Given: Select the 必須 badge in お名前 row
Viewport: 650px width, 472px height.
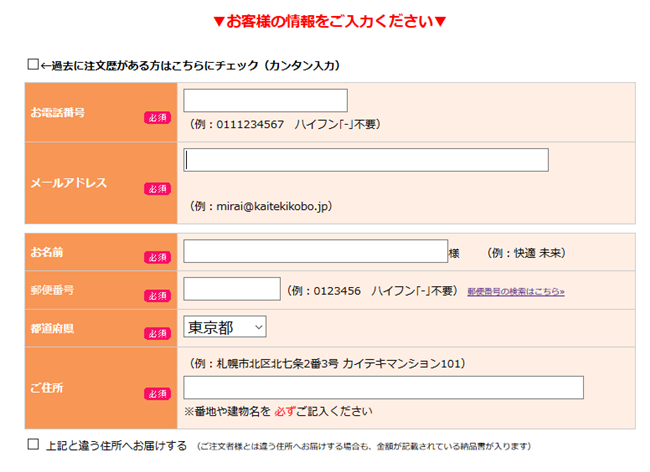Looking at the screenshot, I should (x=157, y=257).
